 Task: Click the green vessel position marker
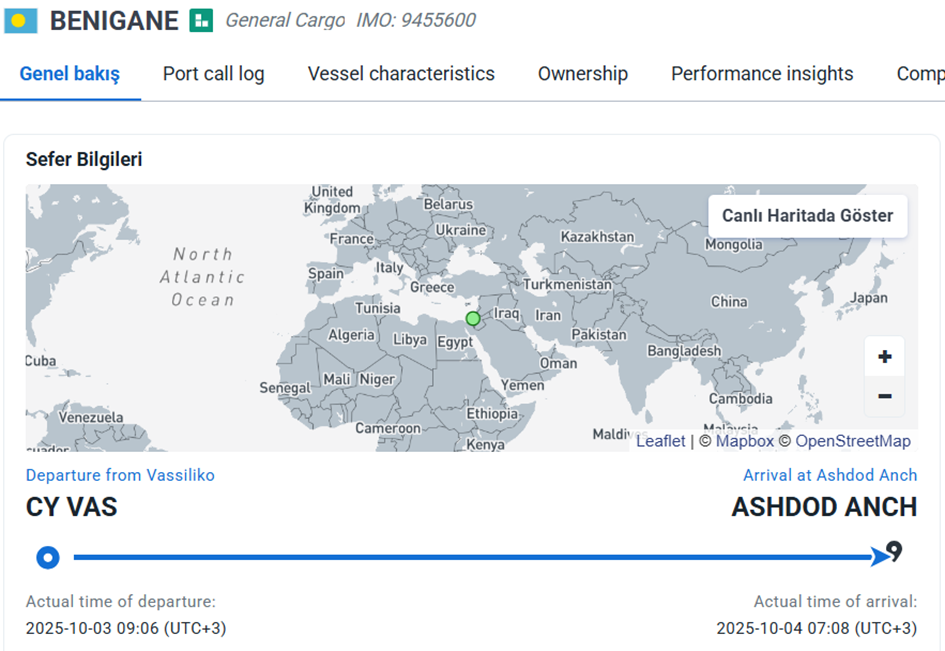[473, 319]
